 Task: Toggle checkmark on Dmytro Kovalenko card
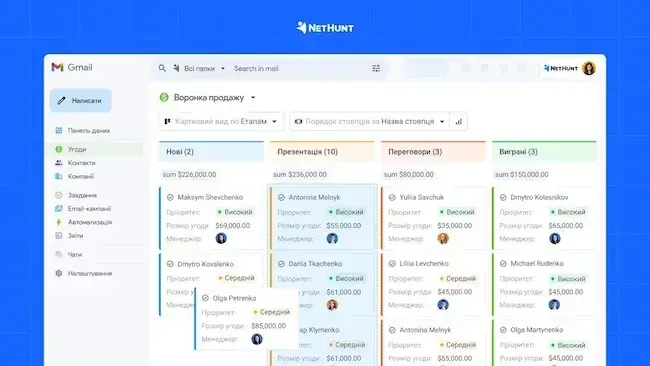(170, 264)
